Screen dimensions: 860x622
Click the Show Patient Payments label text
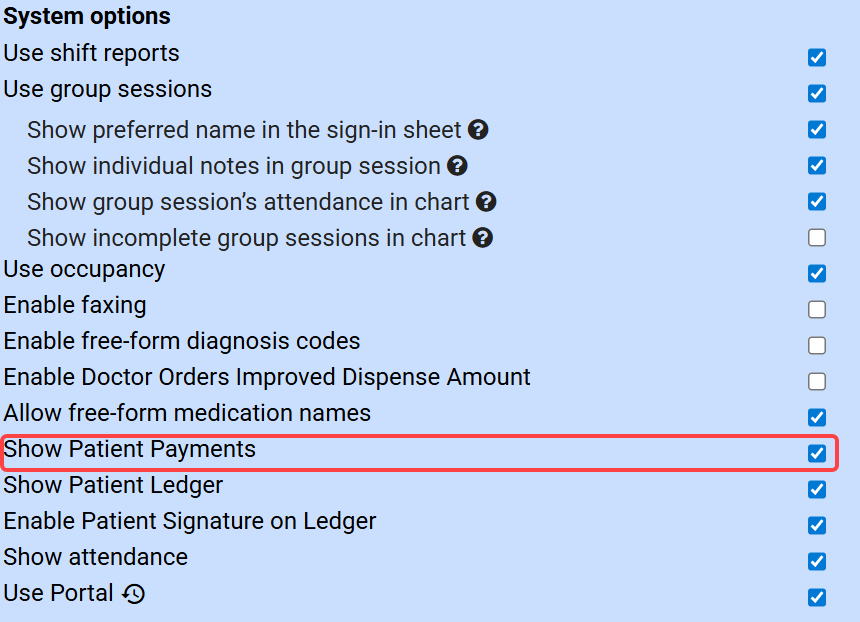pyautogui.click(x=130, y=450)
